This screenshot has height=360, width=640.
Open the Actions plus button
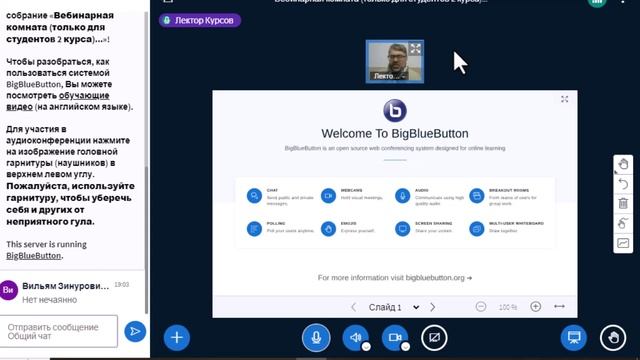pyautogui.click(x=176, y=338)
